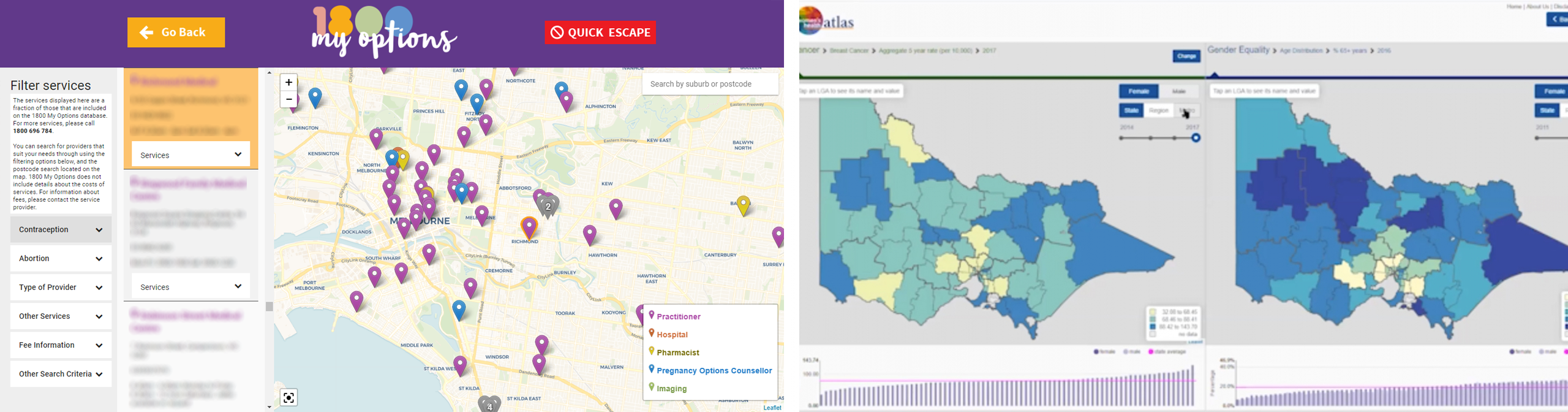The image size is (1568, 412).
Task: Click the blue pin south of Cremorne
Action: click(x=459, y=310)
